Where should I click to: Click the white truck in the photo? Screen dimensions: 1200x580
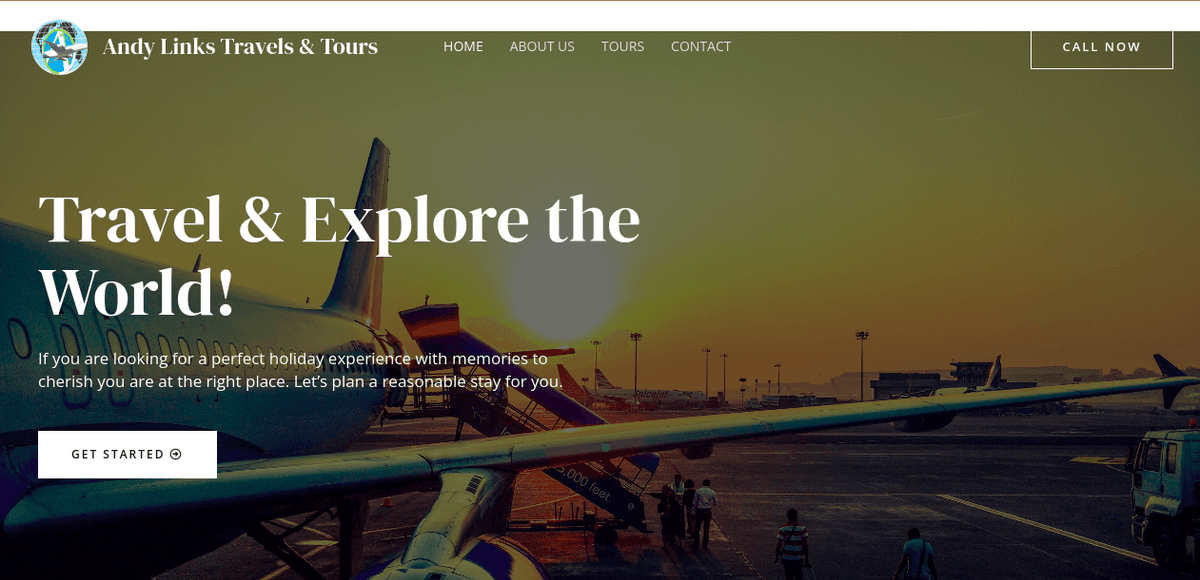coord(1165,485)
